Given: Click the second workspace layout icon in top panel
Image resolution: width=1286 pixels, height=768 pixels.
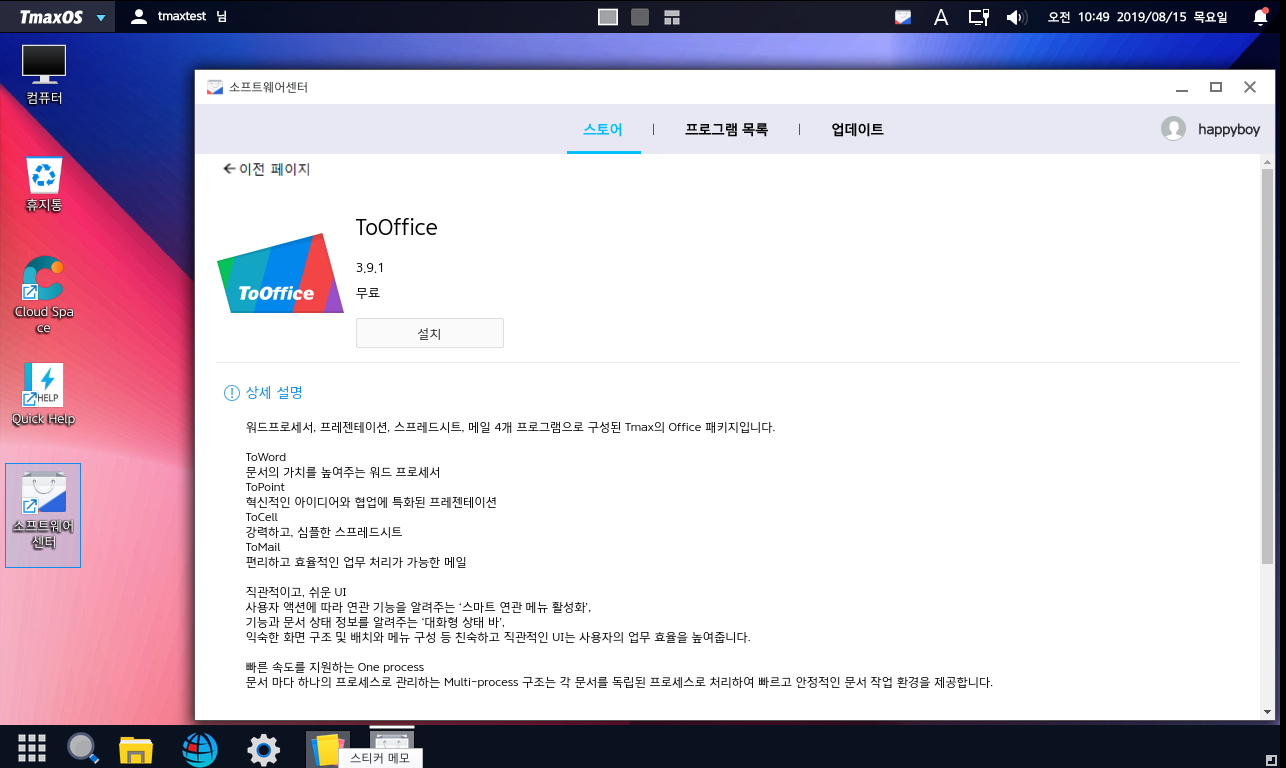Looking at the screenshot, I should point(640,17).
